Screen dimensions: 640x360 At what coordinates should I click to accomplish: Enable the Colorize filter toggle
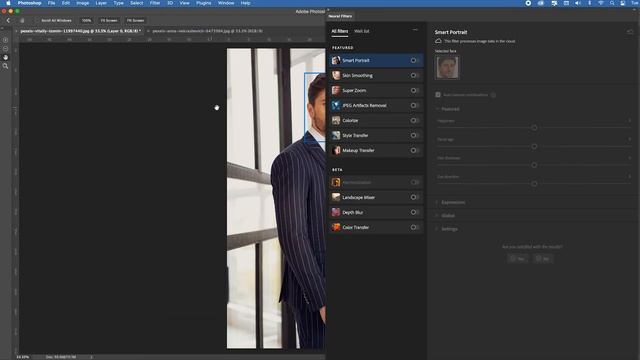click(415, 120)
